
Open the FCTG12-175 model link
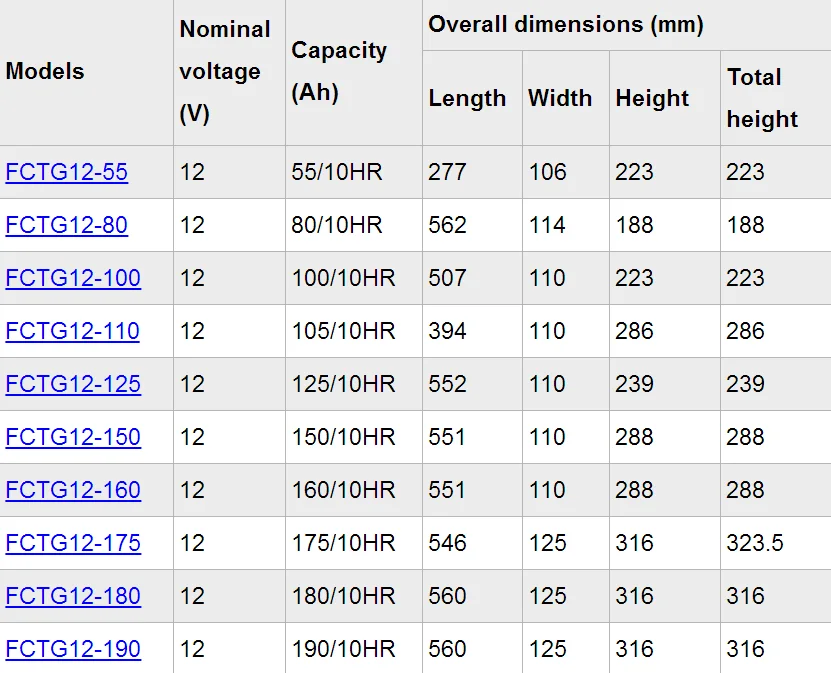coord(73,543)
